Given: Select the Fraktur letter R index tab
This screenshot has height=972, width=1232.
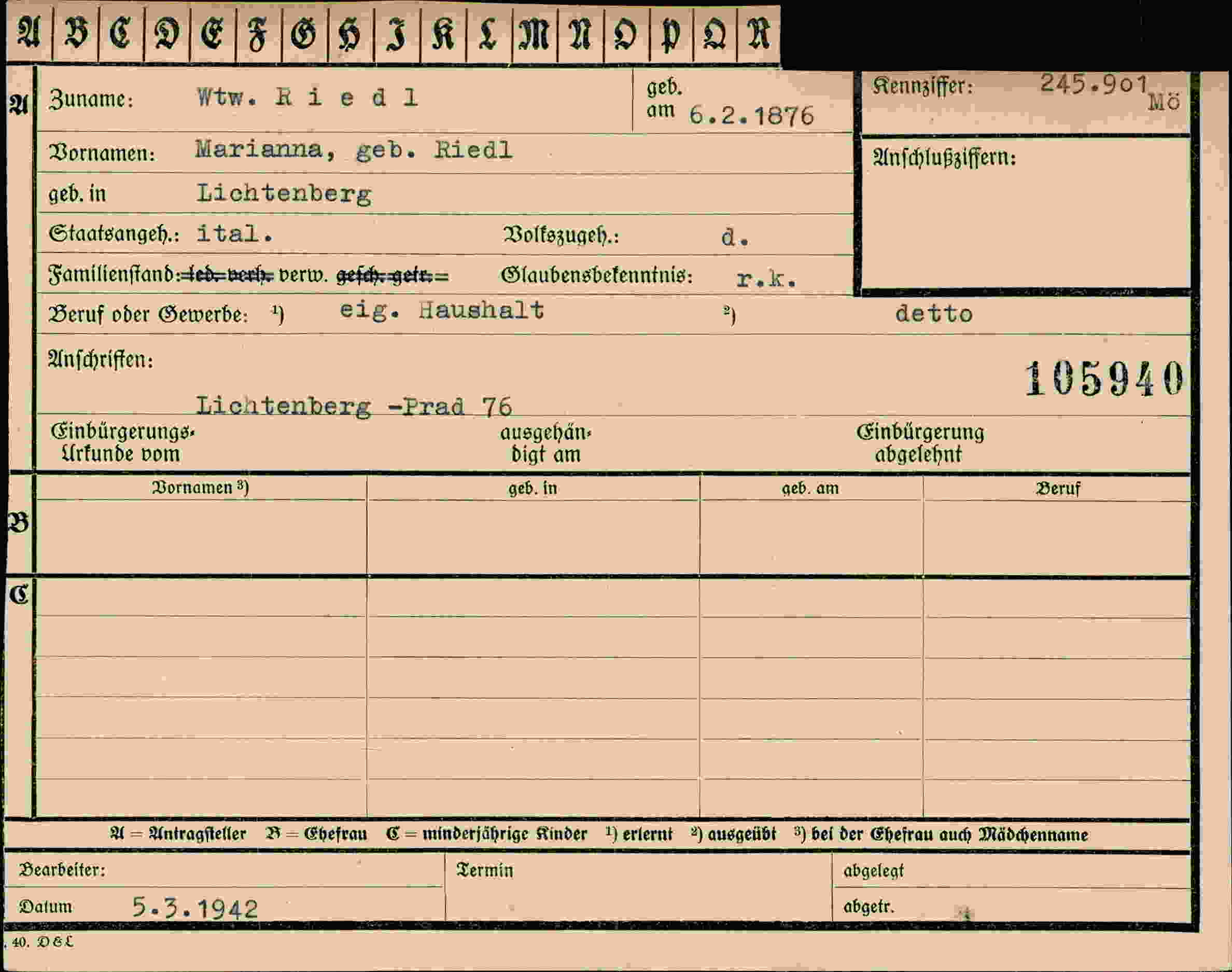Looking at the screenshot, I should pyautogui.click(x=759, y=33).
